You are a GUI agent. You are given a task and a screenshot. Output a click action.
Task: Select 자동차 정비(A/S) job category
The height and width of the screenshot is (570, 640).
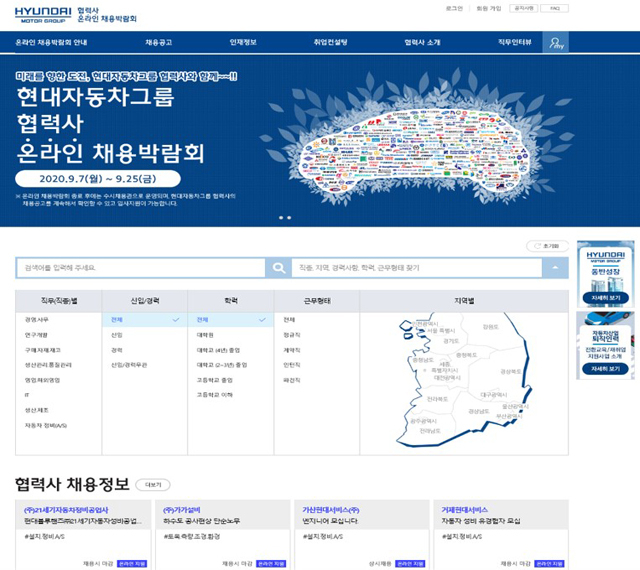click(46, 425)
